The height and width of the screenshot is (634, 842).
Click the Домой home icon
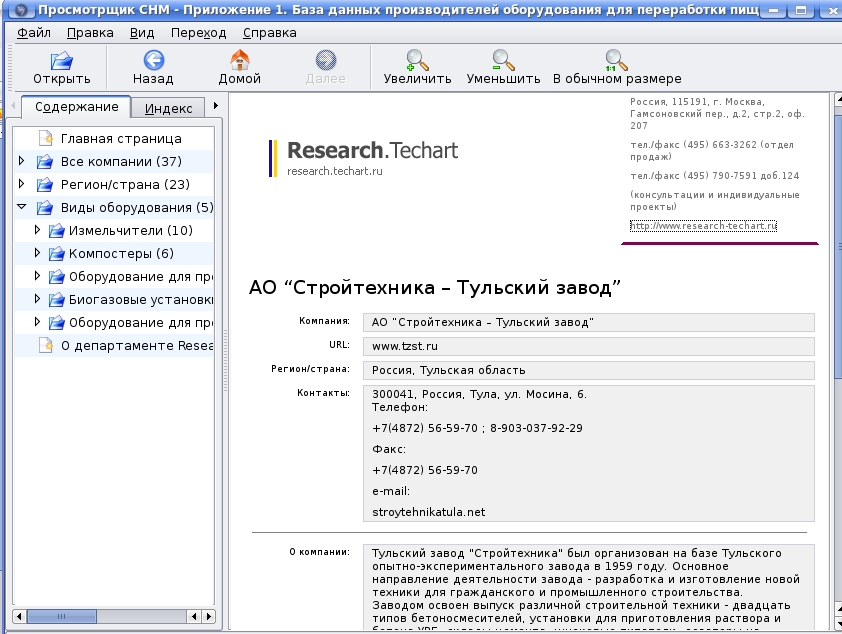(239, 60)
